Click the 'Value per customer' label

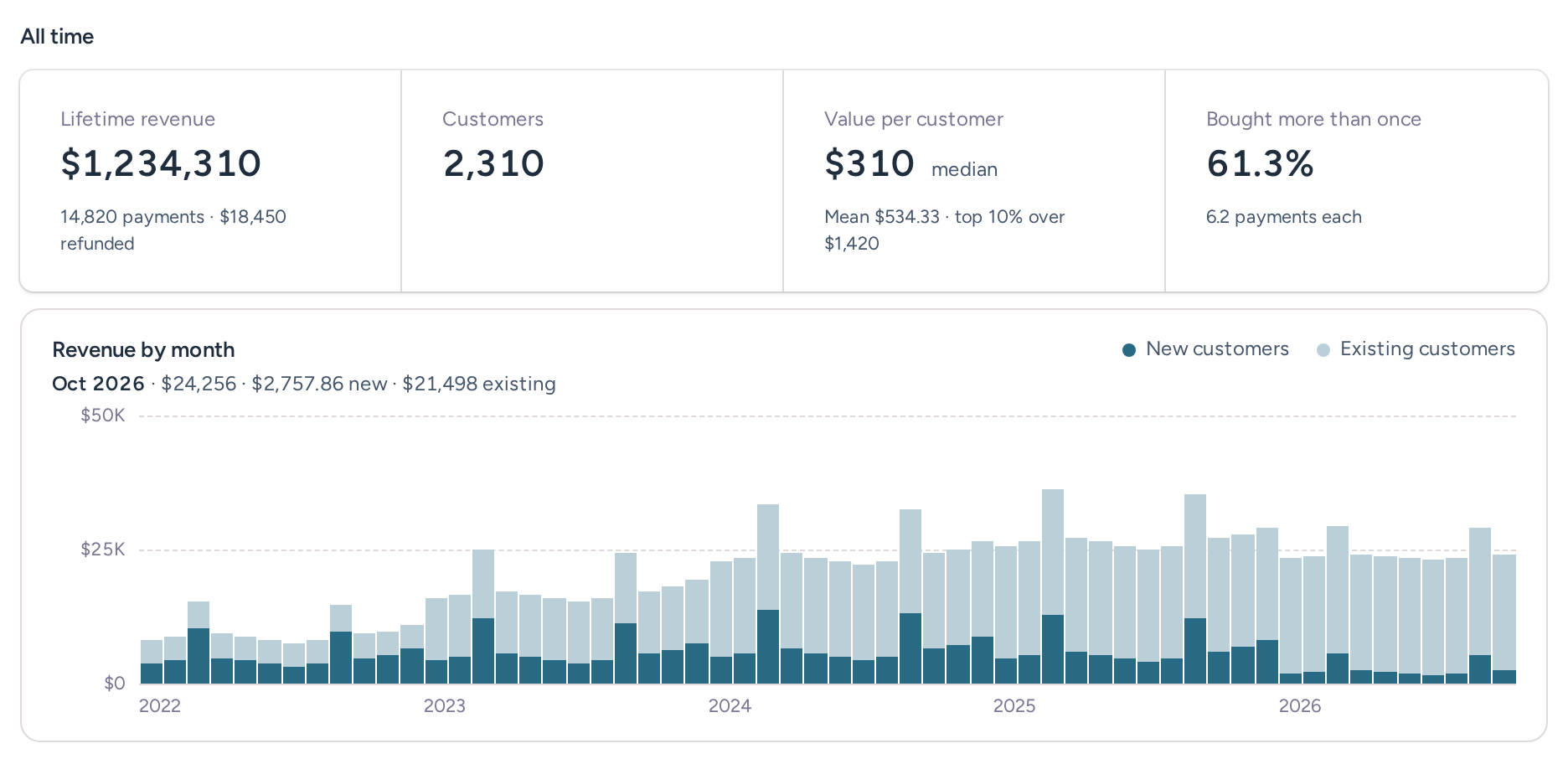tap(914, 119)
